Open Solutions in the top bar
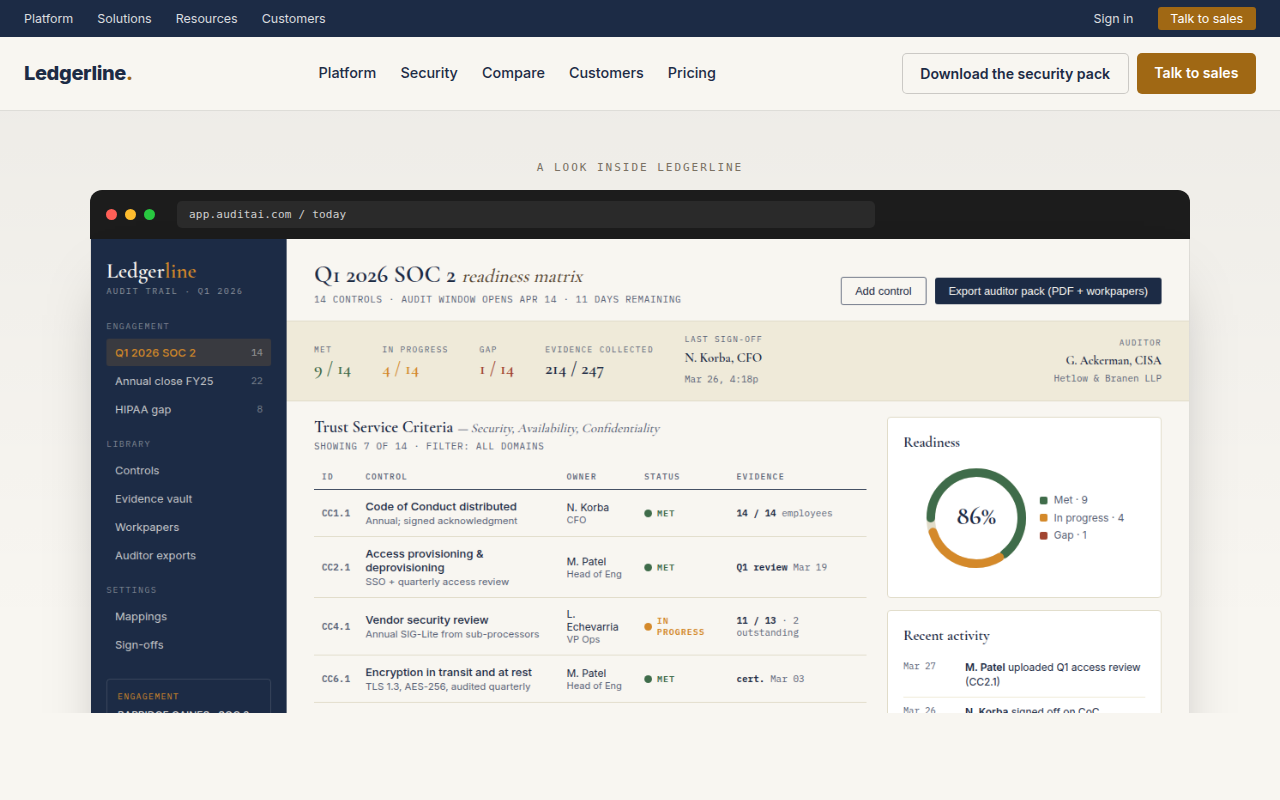Viewport: 1280px width, 800px height. (x=124, y=18)
